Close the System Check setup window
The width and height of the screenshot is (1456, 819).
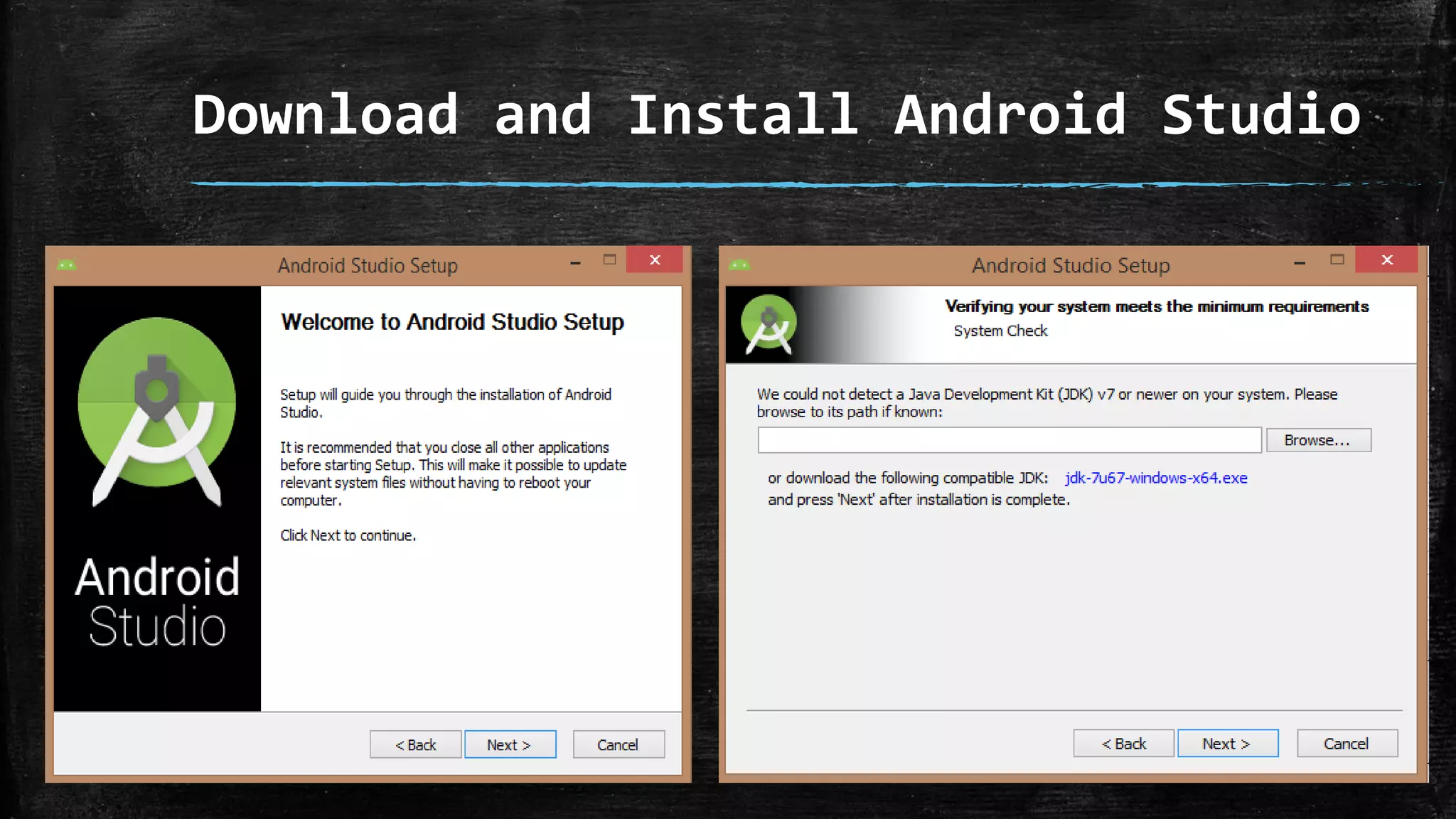coord(1386,259)
